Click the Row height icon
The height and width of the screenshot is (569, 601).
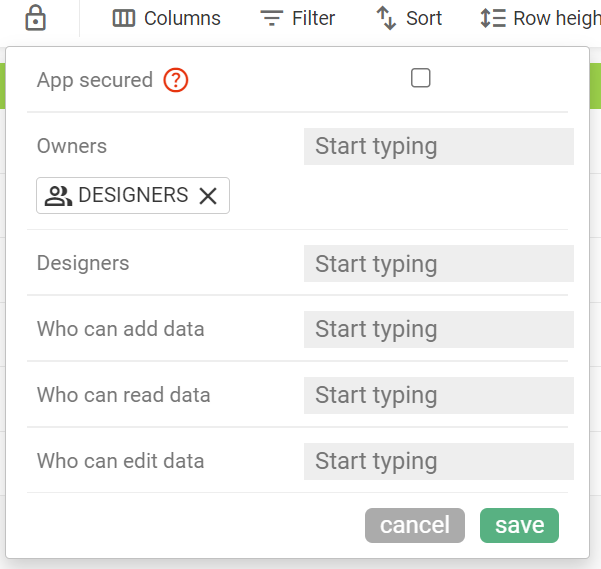[493, 18]
